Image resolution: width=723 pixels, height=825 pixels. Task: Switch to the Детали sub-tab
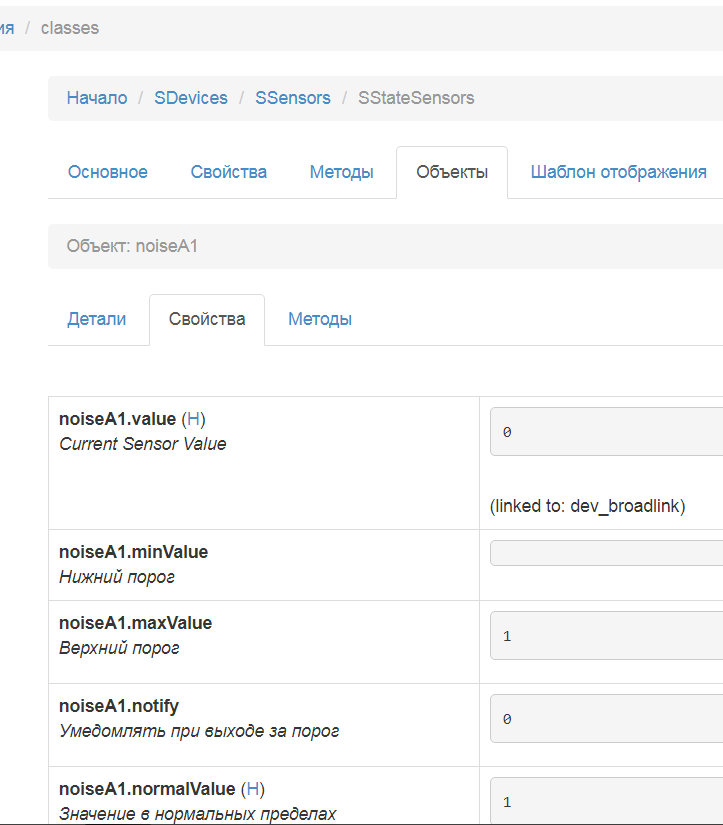click(97, 319)
